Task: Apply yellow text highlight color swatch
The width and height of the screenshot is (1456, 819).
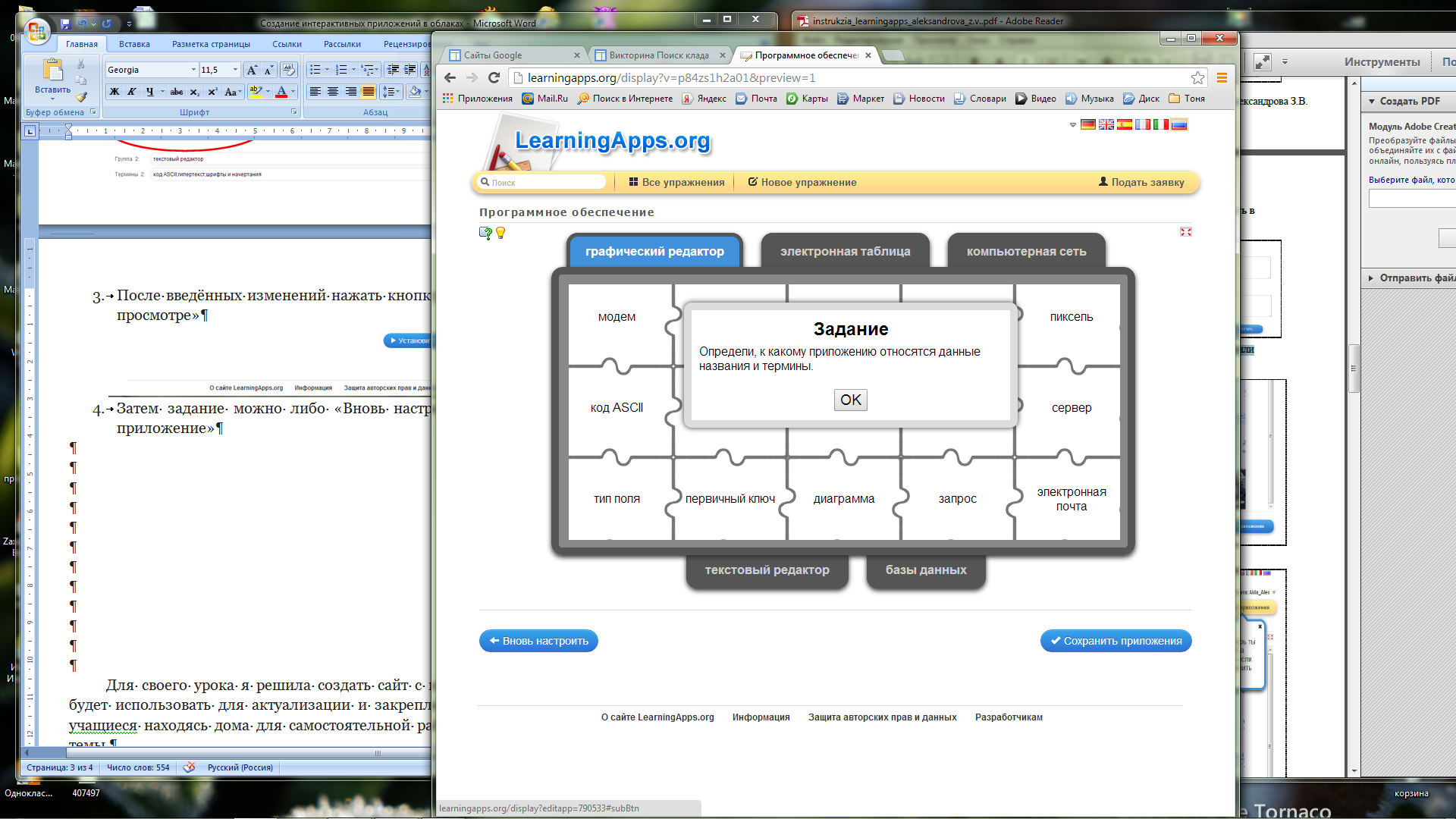Action: coord(256,92)
